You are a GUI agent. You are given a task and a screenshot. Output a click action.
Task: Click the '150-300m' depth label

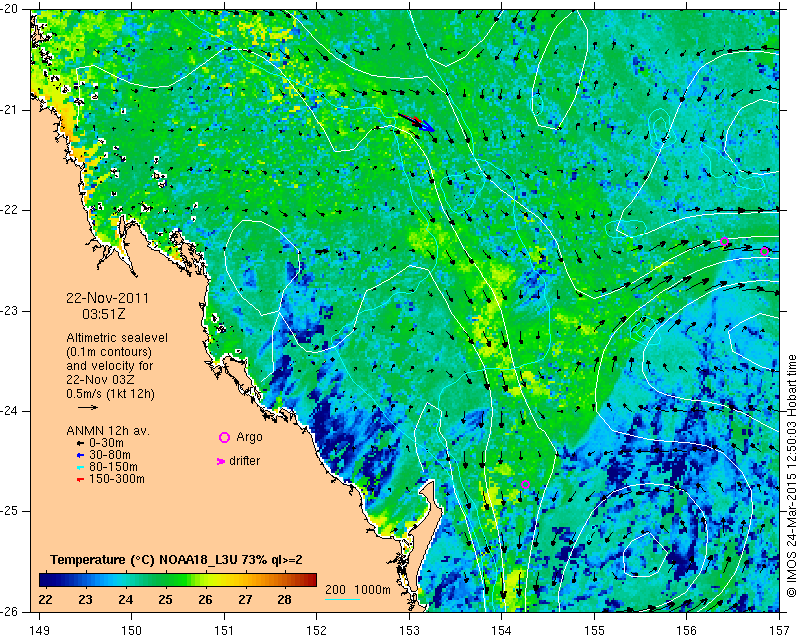click(x=116, y=479)
